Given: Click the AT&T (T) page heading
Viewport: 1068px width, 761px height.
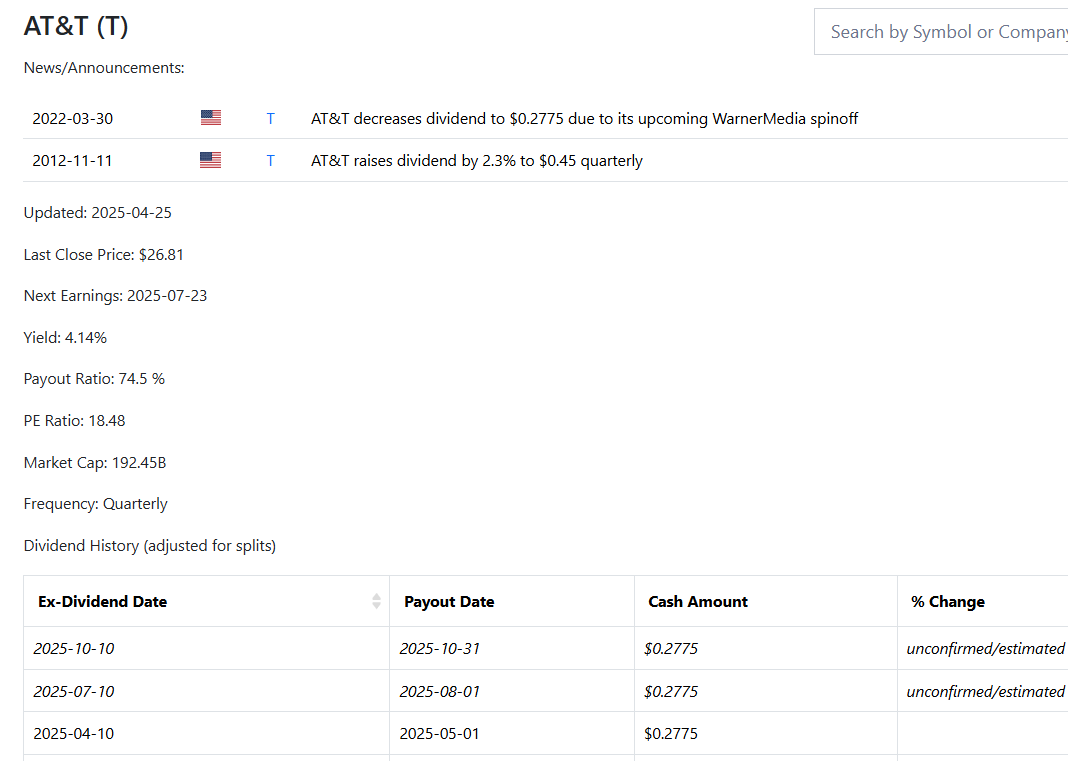Looking at the screenshot, I should [x=76, y=27].
